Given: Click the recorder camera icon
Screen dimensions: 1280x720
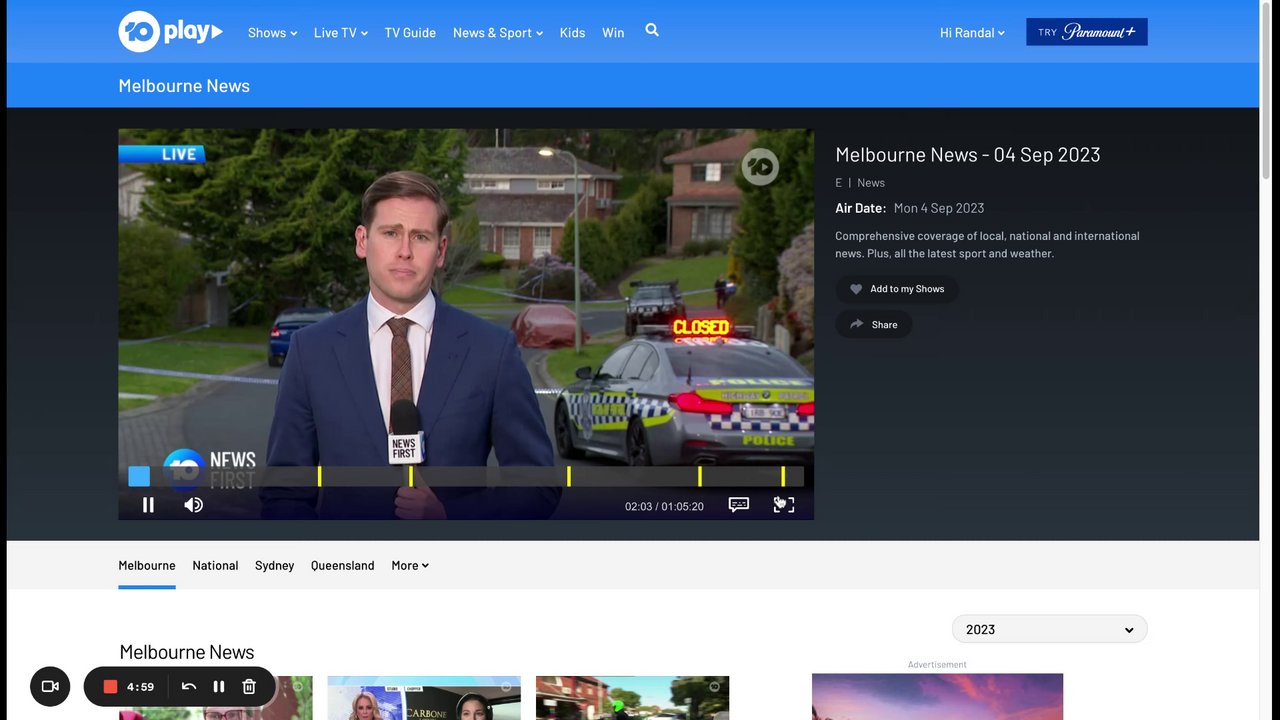Looking at the screenshot, I should (50, 686).
